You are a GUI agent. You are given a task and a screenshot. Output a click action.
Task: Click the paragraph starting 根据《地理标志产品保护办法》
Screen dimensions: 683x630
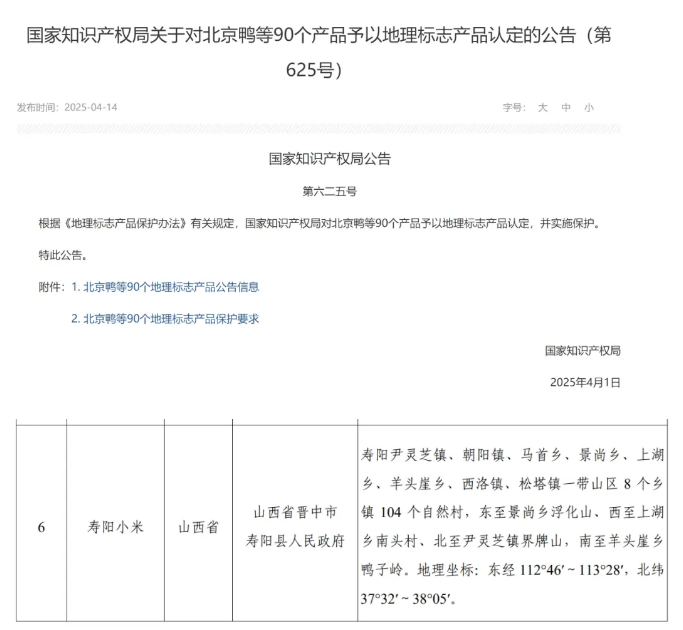point(320,223)
